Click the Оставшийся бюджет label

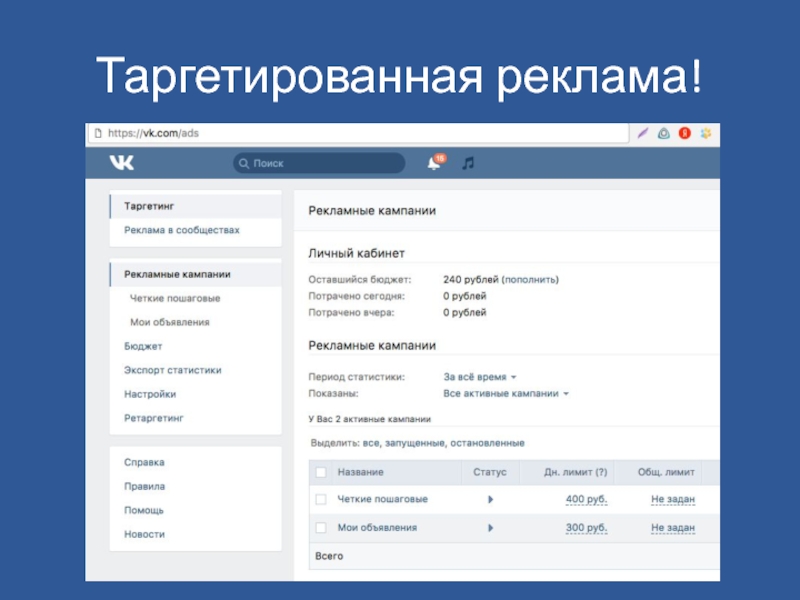coord(359,280)
